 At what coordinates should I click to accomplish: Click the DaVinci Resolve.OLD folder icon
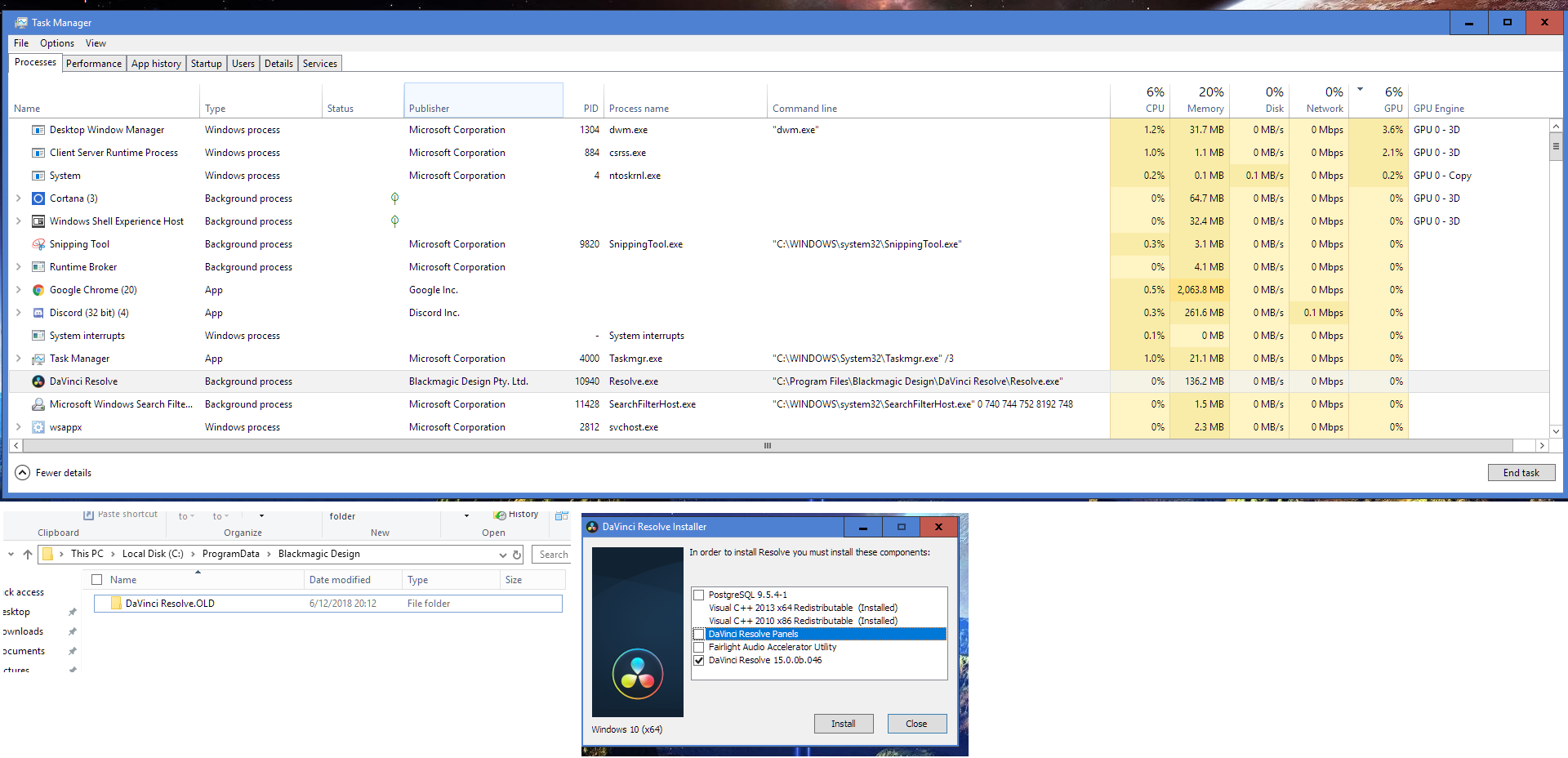116,604
